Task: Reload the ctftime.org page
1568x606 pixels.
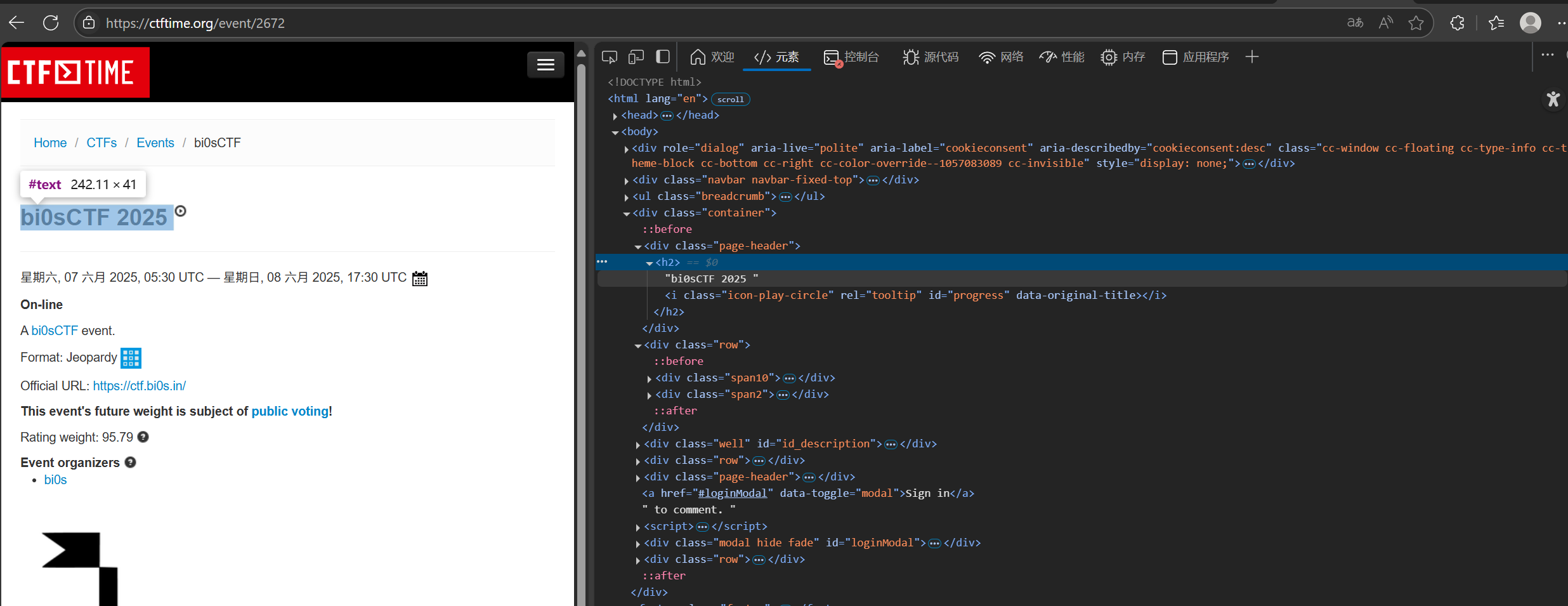Action: (51, 23)
